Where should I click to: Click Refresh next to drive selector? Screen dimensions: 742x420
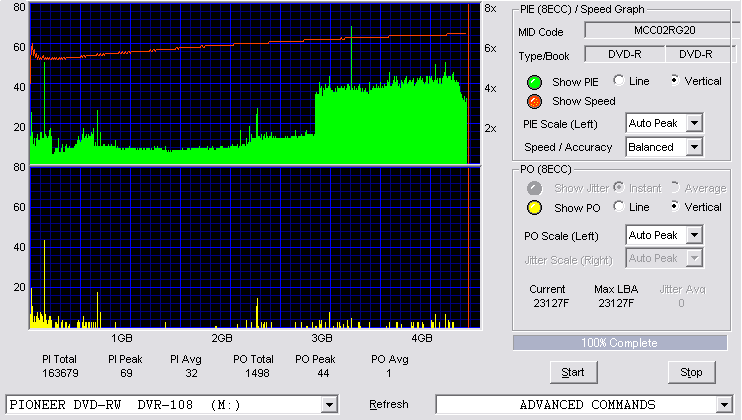tap(389, 405)
